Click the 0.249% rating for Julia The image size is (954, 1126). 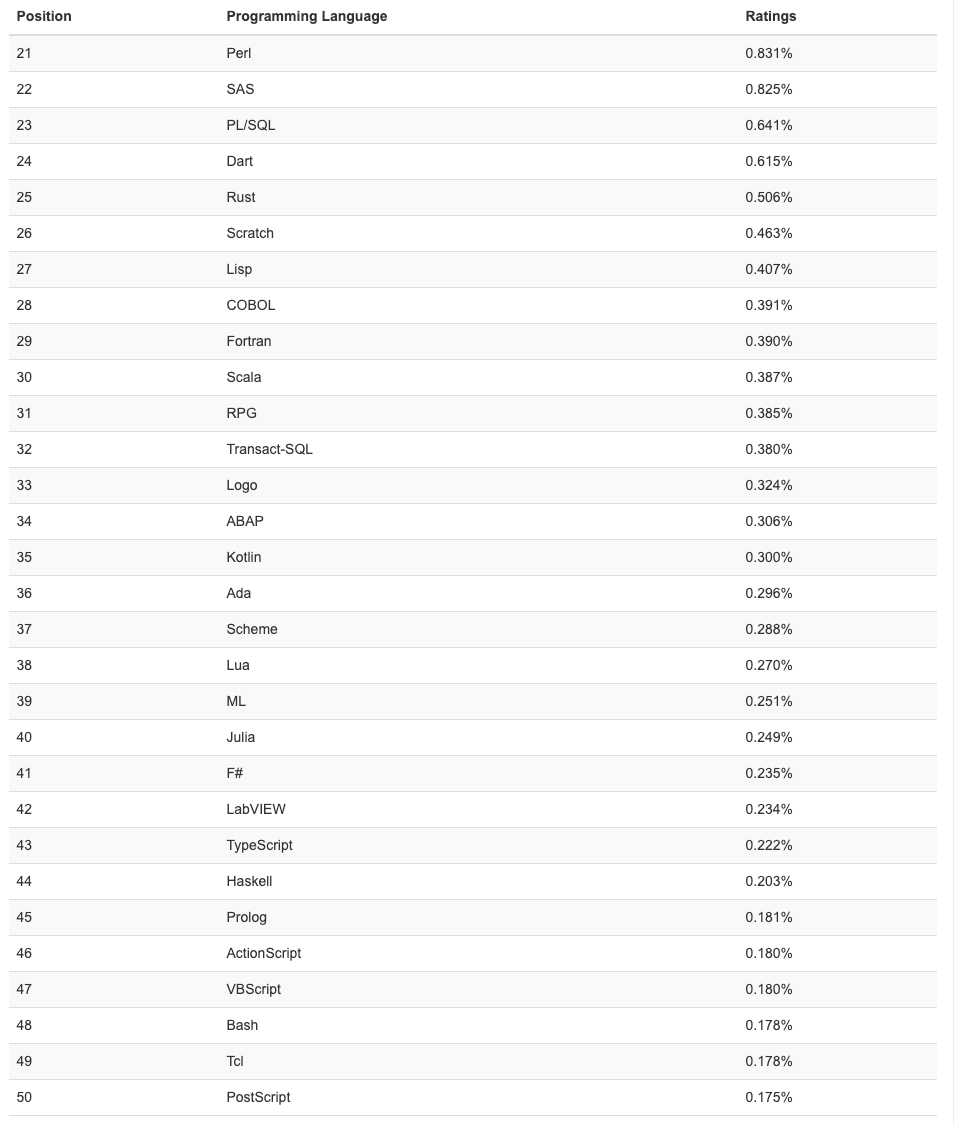click(768, 737)
